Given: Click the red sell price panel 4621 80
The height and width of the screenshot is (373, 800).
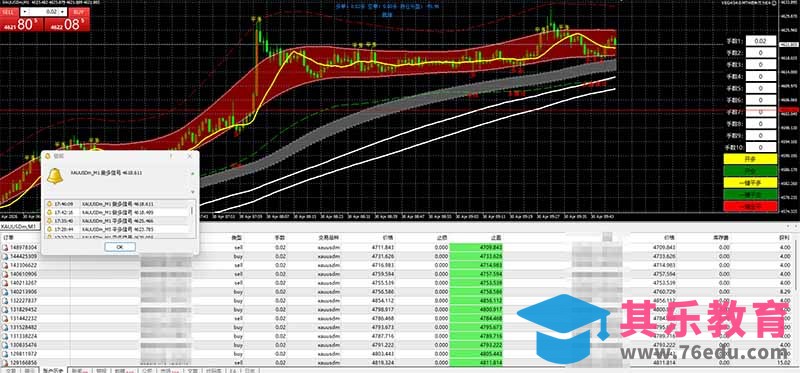Looking at the screenshot, I should (21, 24).
